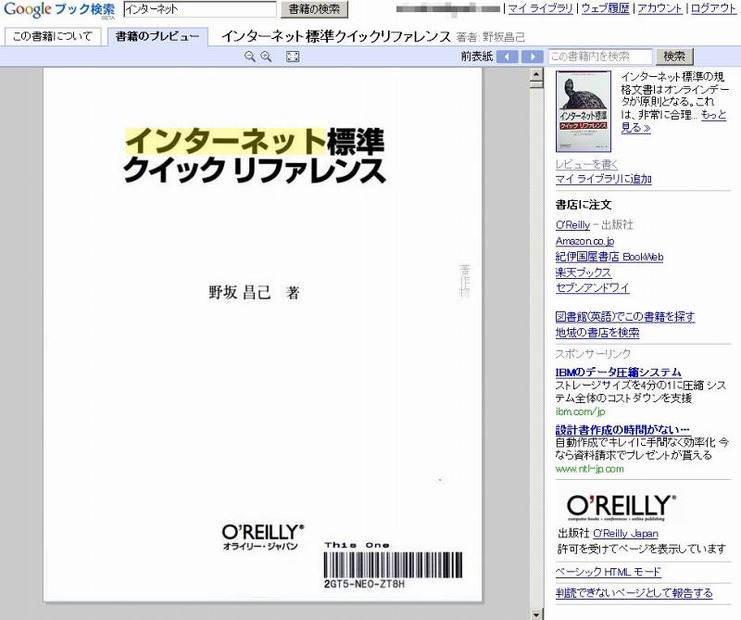This screenshot has height=620, width=741.
Task: Open Amazon.co.jp store link
Action: [585, 241]
